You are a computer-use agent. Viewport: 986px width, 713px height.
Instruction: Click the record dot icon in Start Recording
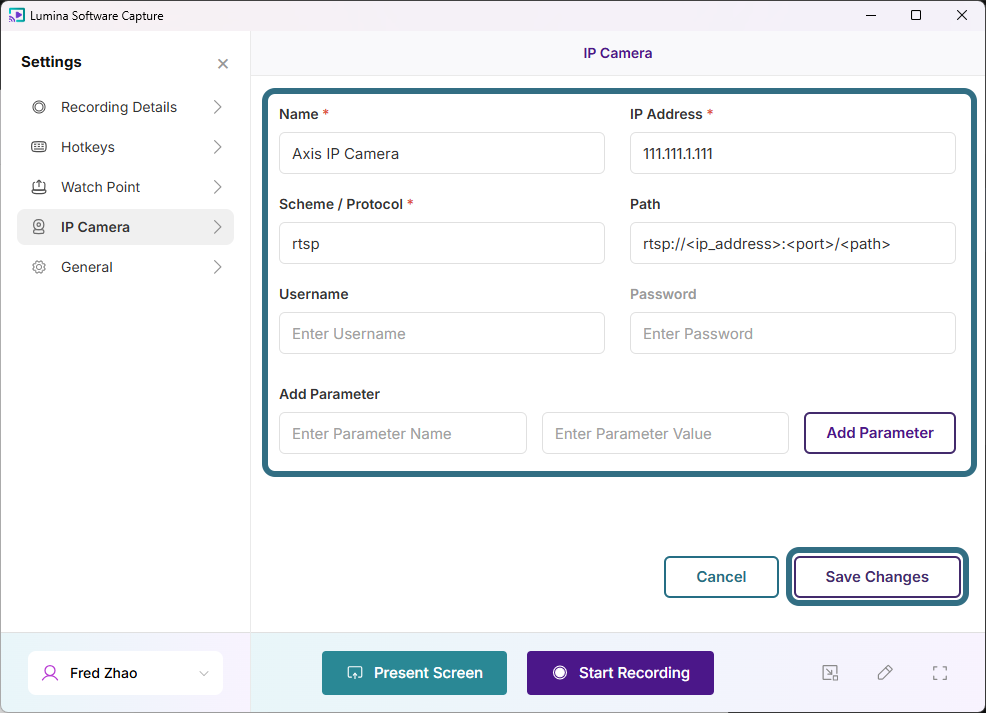[560, 673]
